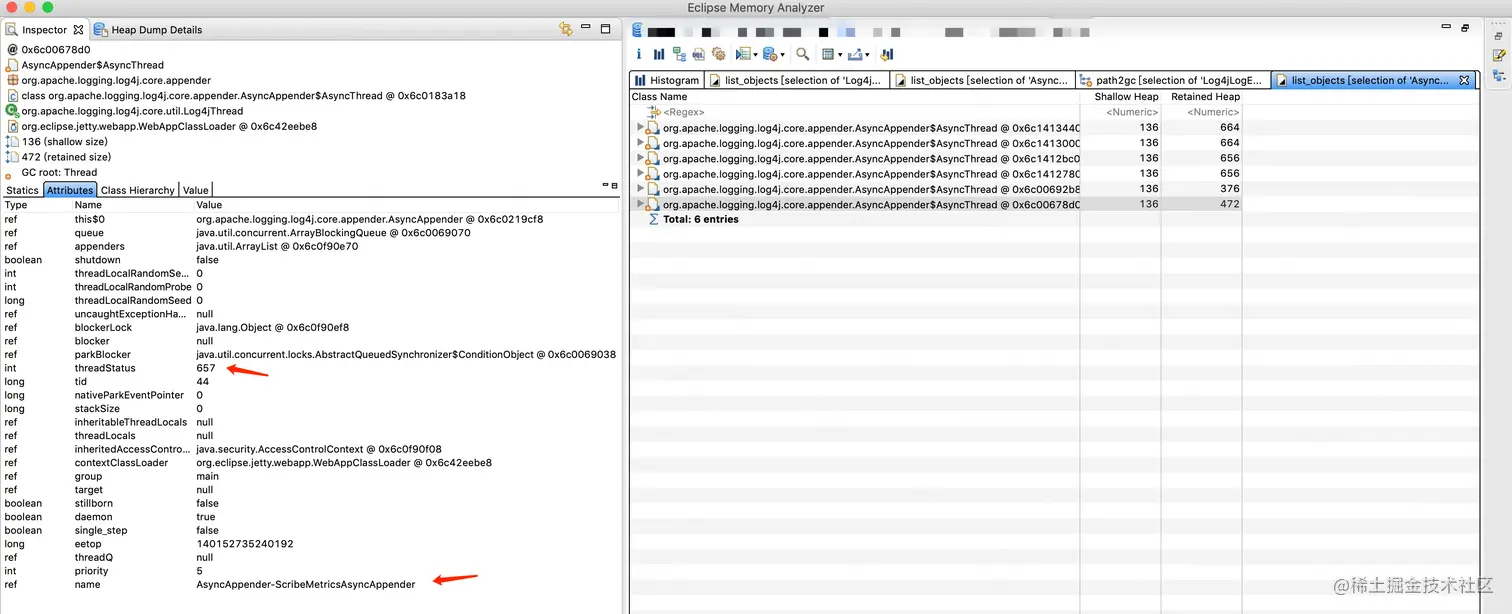The image size is (1512, 614).
Task: Open the Dominator Tree toolbar icon
Action: [x=679, y=54]
